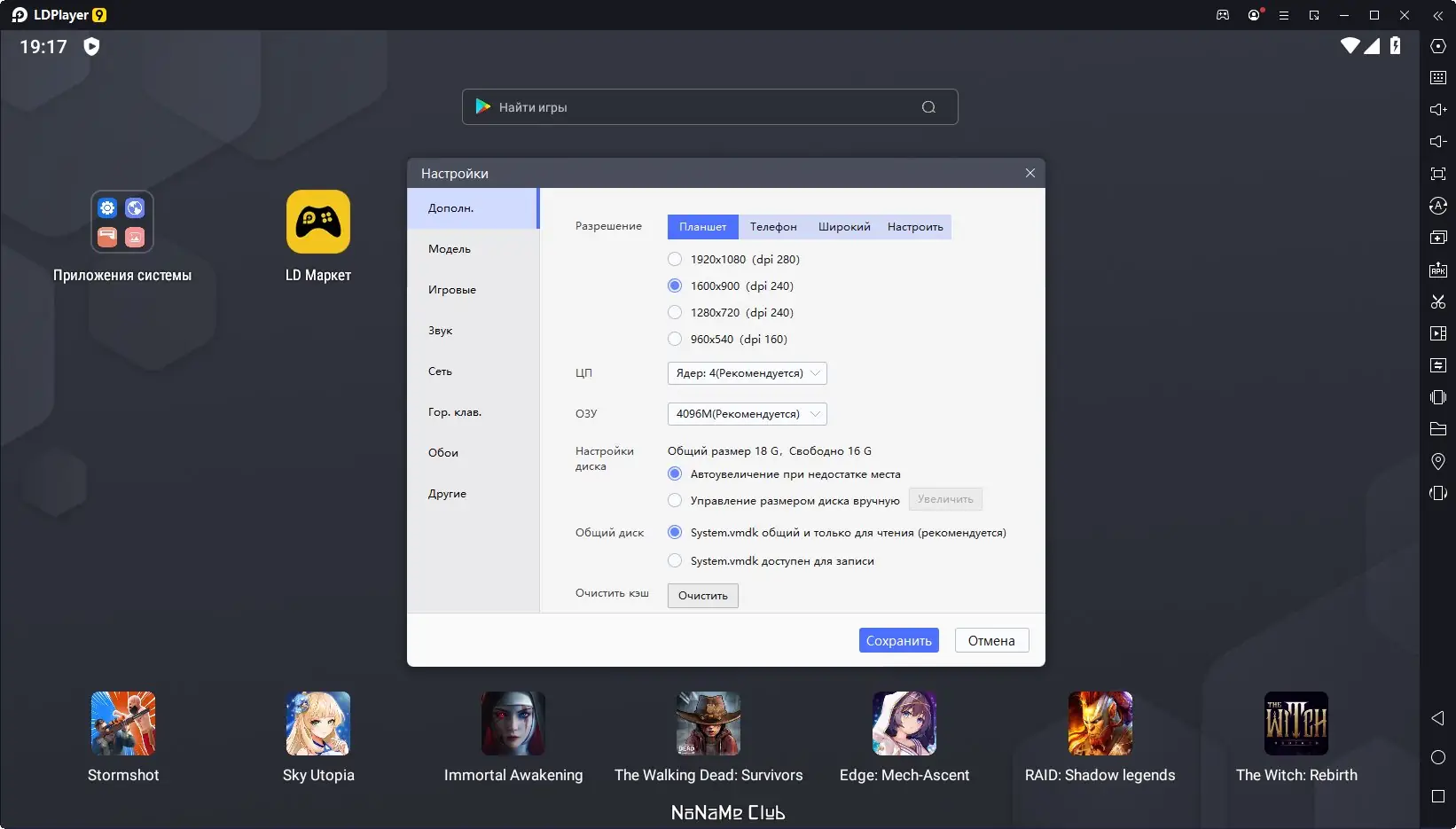Open the hamburger menu in title bar

(x=1283, y=15)
